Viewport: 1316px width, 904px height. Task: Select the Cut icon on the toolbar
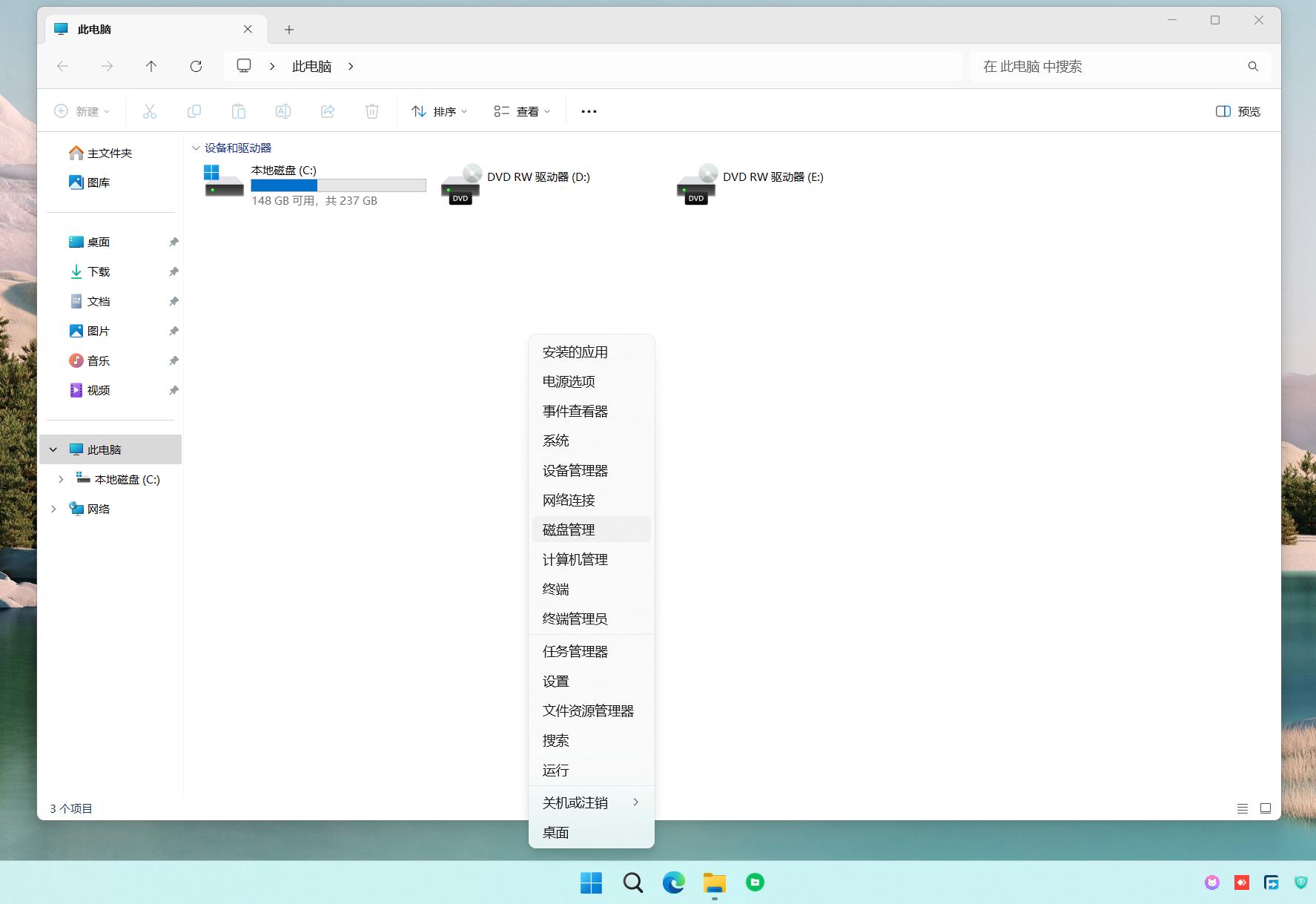tap(150, 110)
